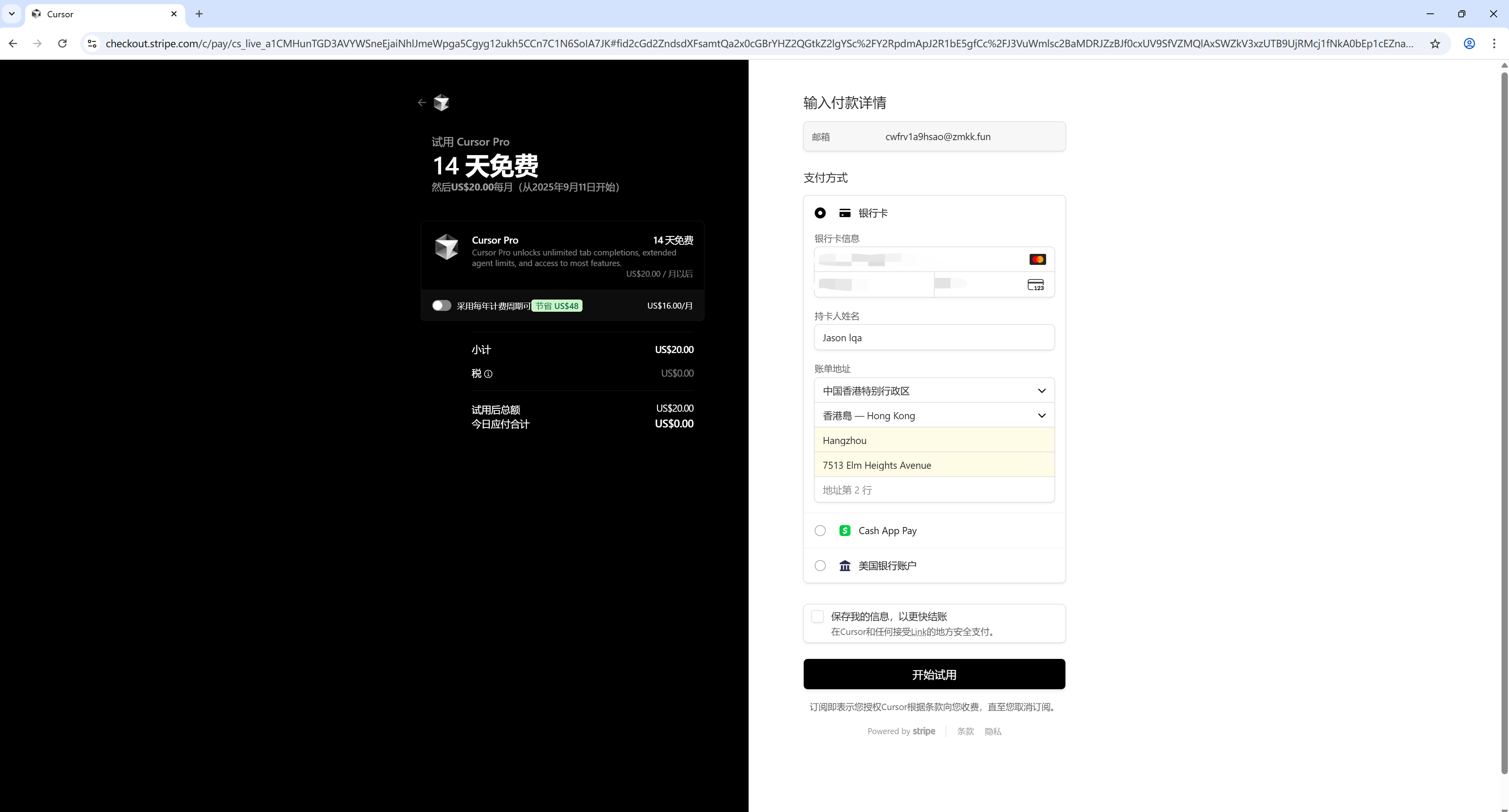Click the Link word in save info text
This screenshot has width=1509, height=812.
(x=919, y=632)
